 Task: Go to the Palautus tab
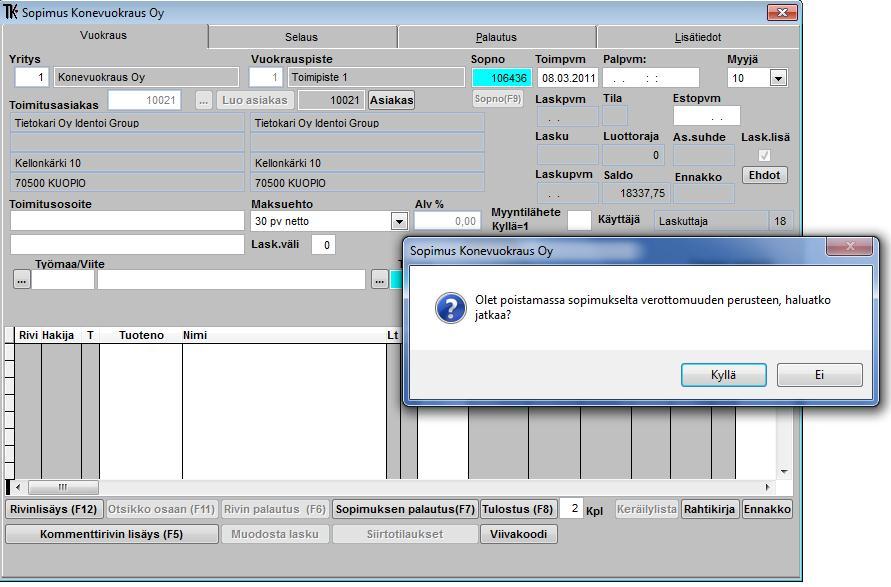[496, 37]
